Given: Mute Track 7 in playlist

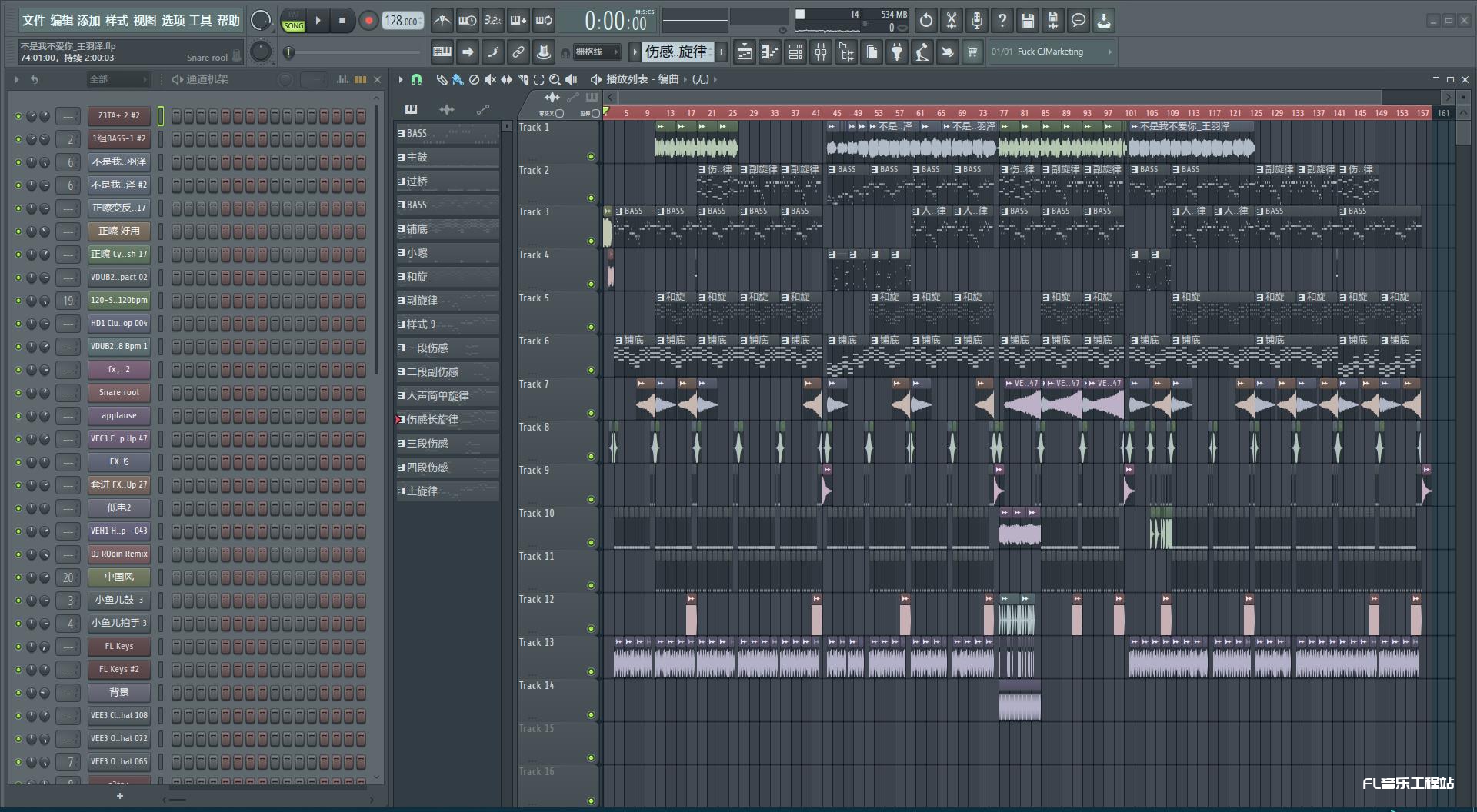Looking at the screenshot, I should pos(591,414).
